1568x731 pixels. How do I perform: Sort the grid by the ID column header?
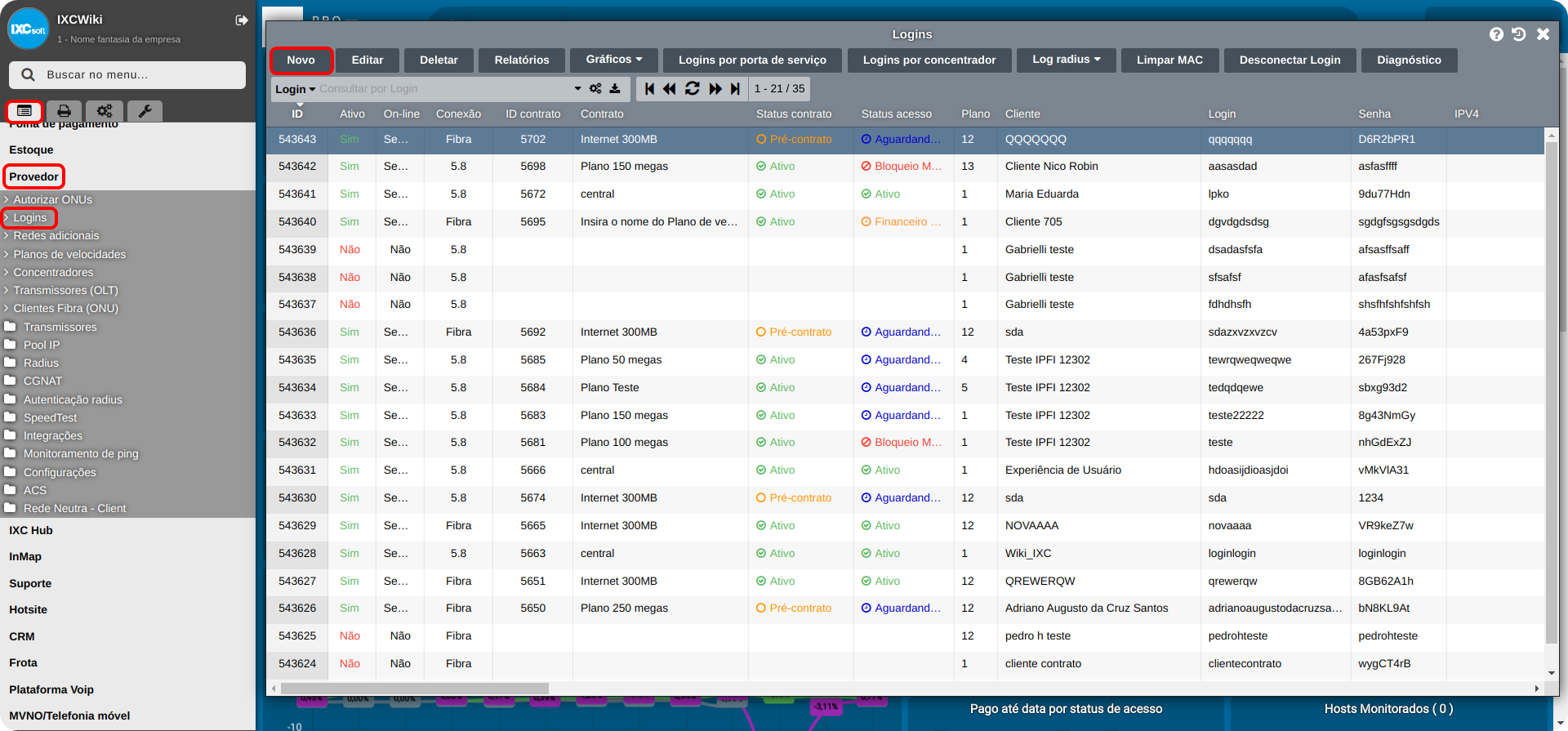coord(297,114)
